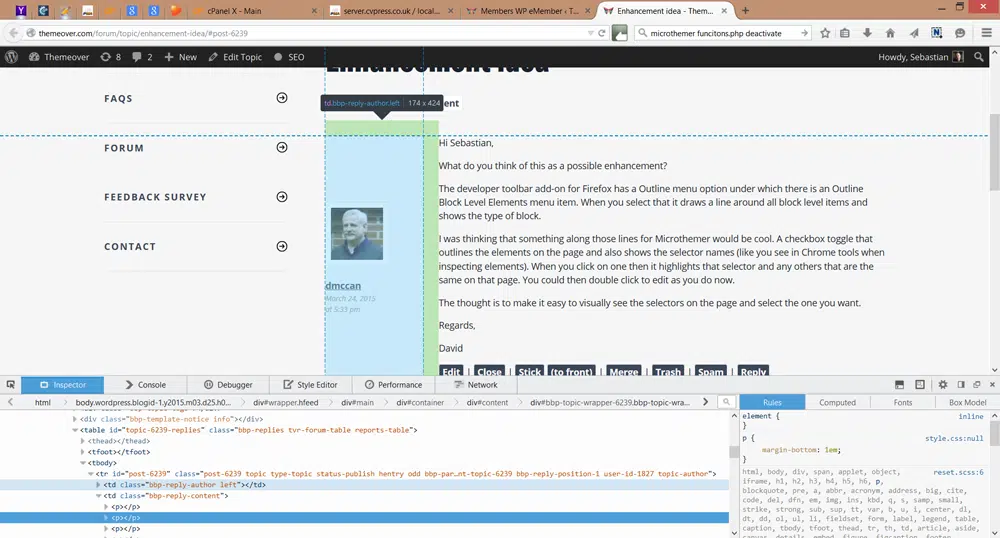This screenshot has height=538, width=1000.
Task: Bookmark this page with star icon
Action: (825, 33)
